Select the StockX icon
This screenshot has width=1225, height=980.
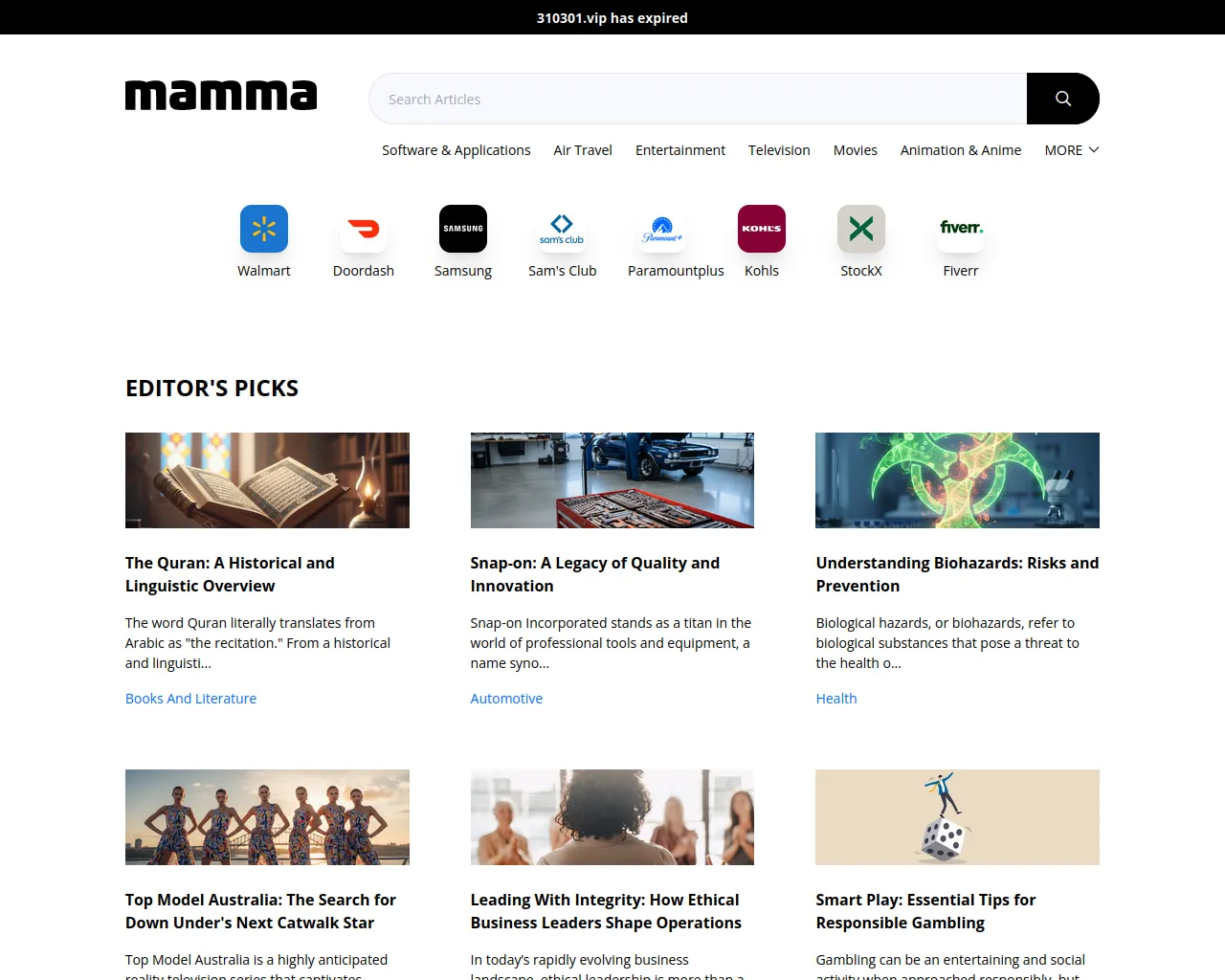click(x=861, y=229)
